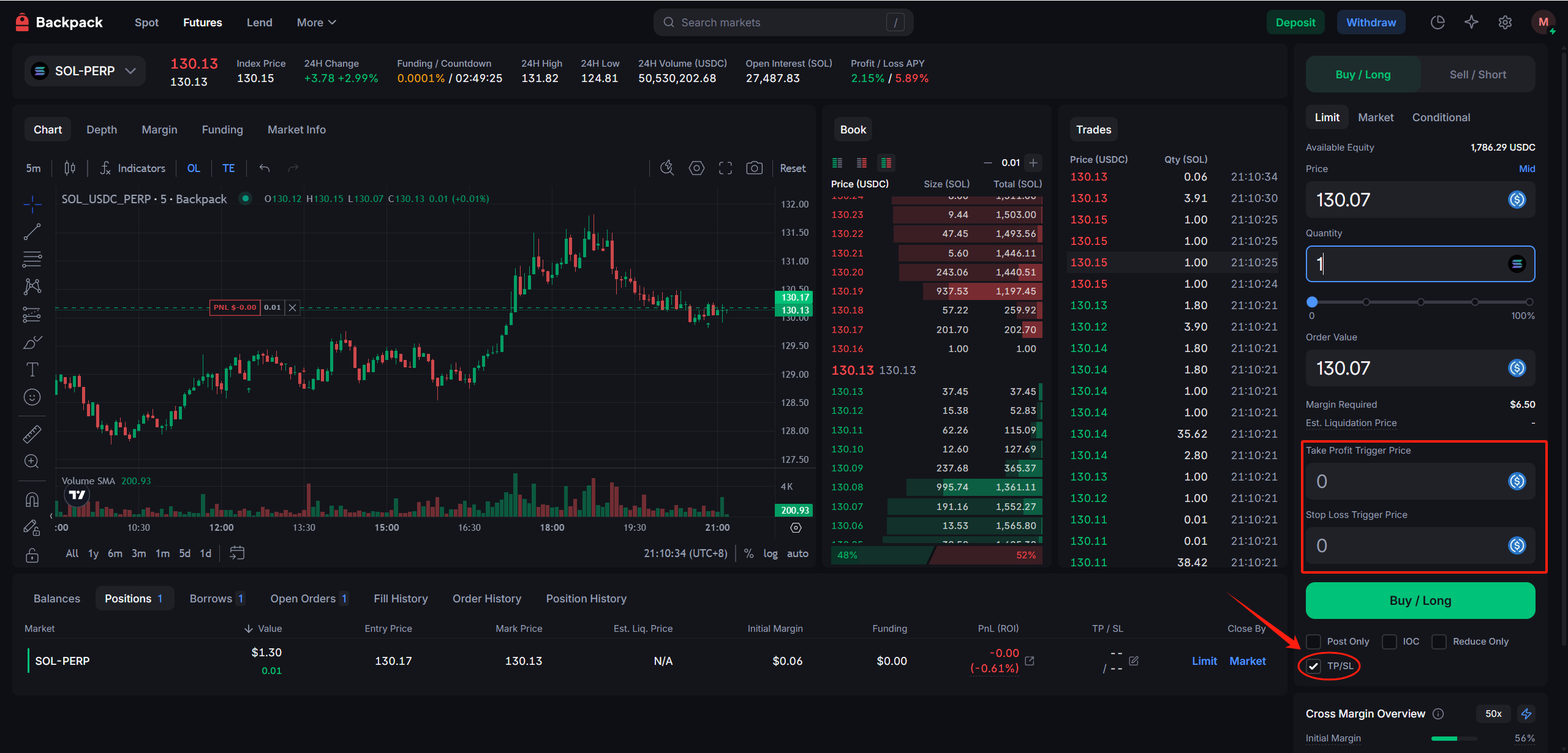
Task: Open the forecasting and measurement tools
Action: click(32, 315)
